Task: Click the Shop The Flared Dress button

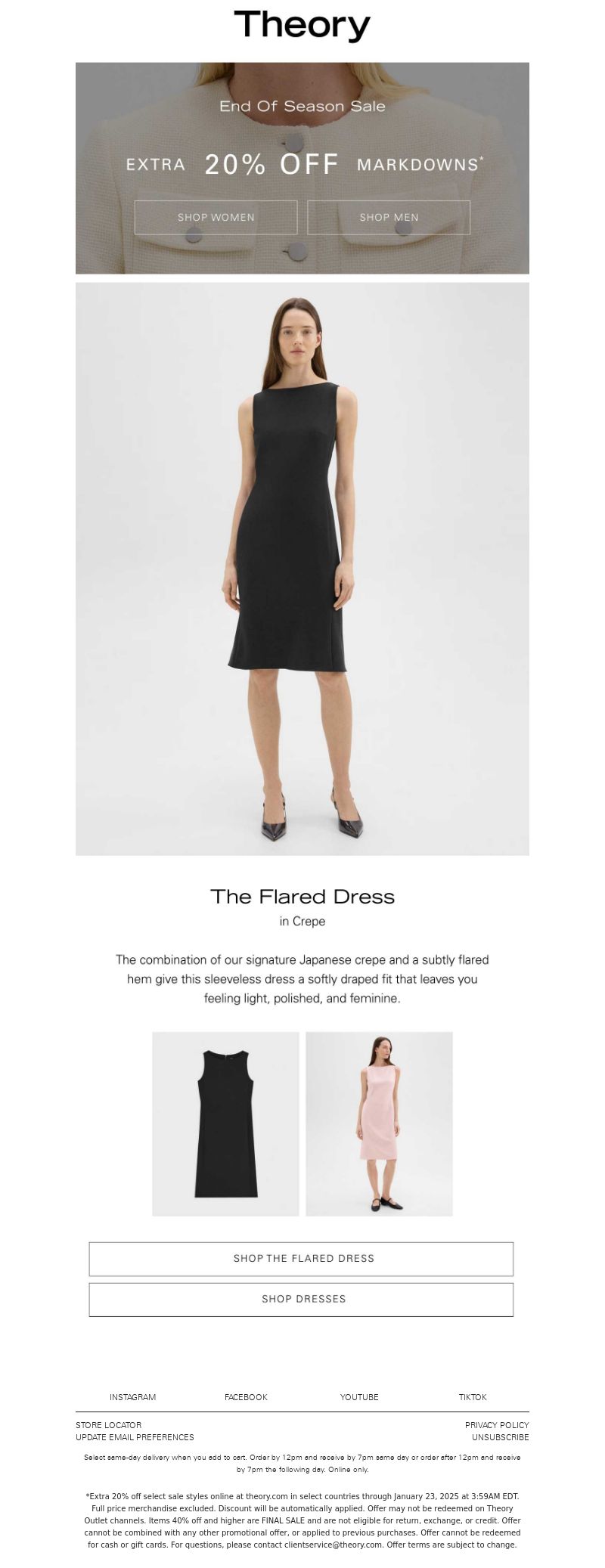Action: click(301, 1258)
